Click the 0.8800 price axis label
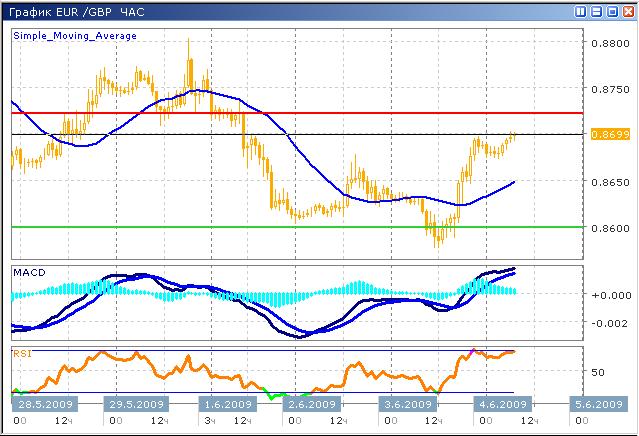This screenshot has width=639, height=436. coord(609,44)
